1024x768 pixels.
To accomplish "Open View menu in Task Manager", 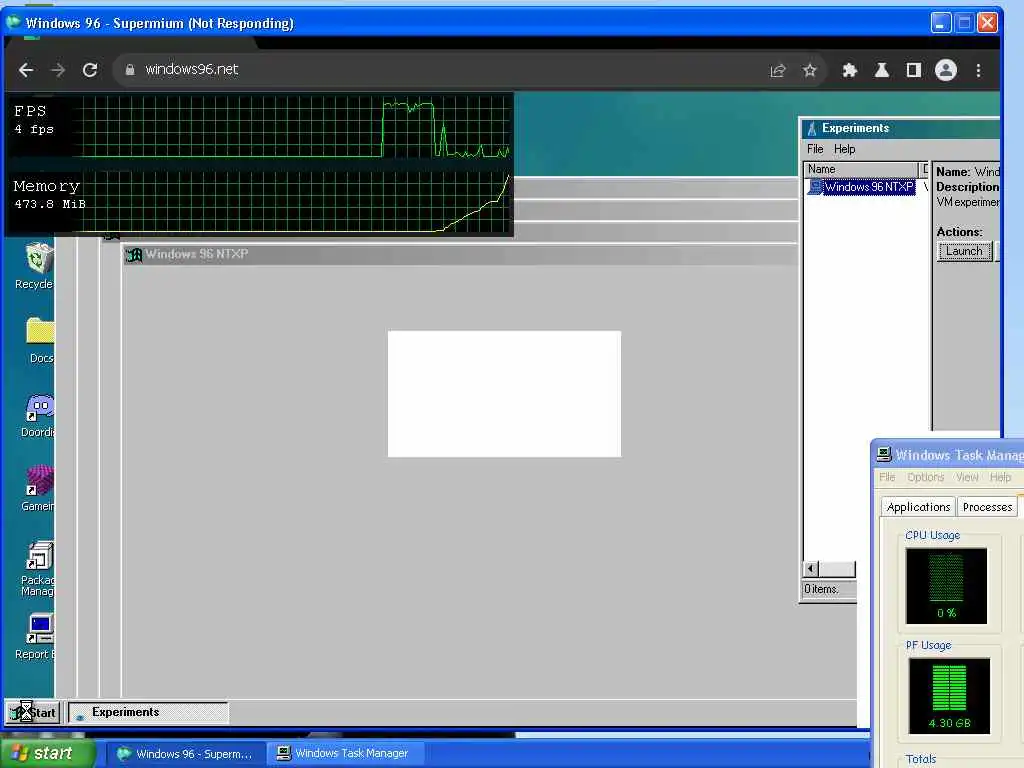I will 967,477.
